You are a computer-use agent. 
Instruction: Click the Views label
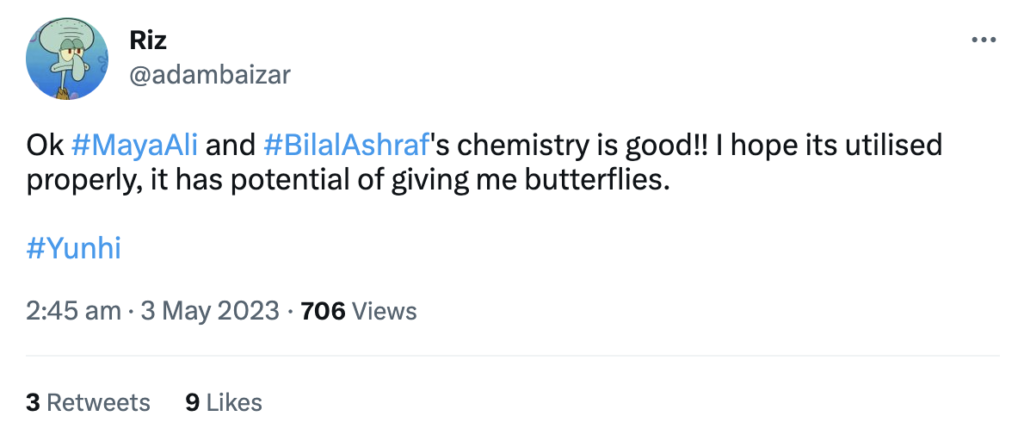tap(385, 311)
